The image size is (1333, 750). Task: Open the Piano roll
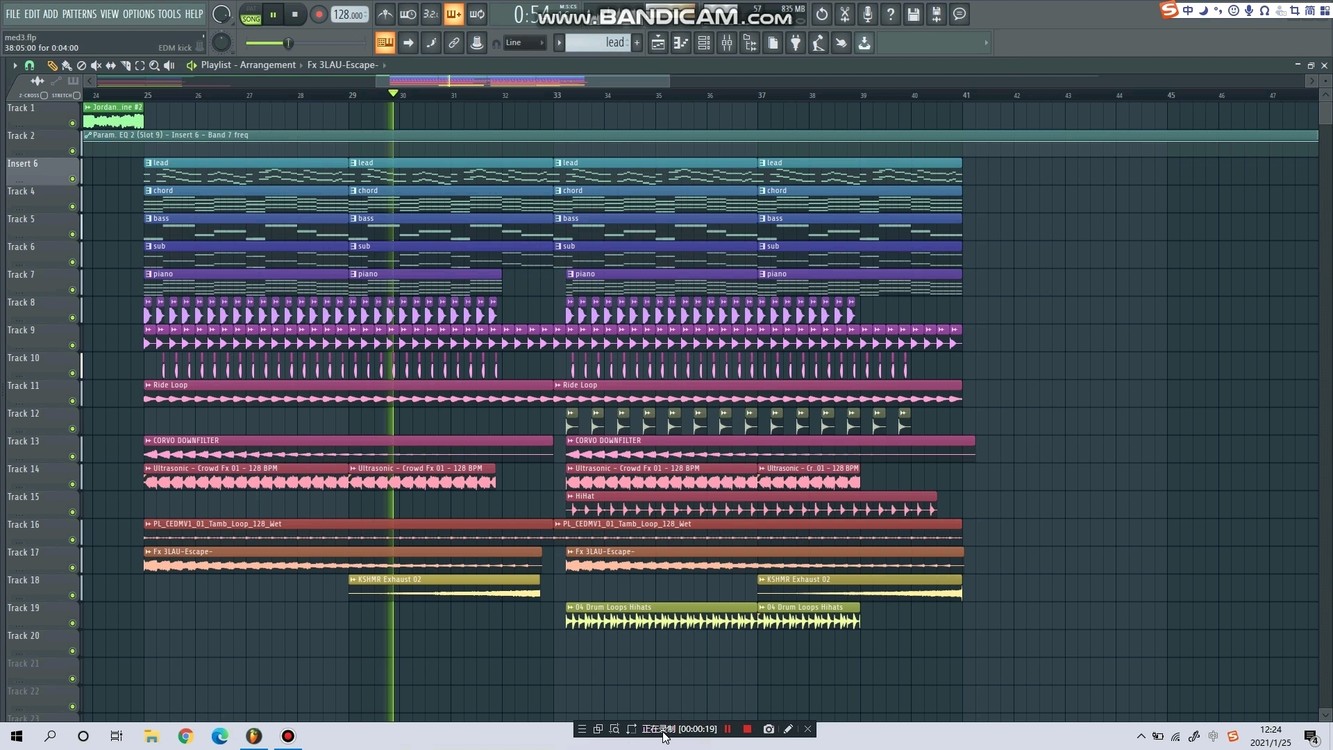pos(680,42)
